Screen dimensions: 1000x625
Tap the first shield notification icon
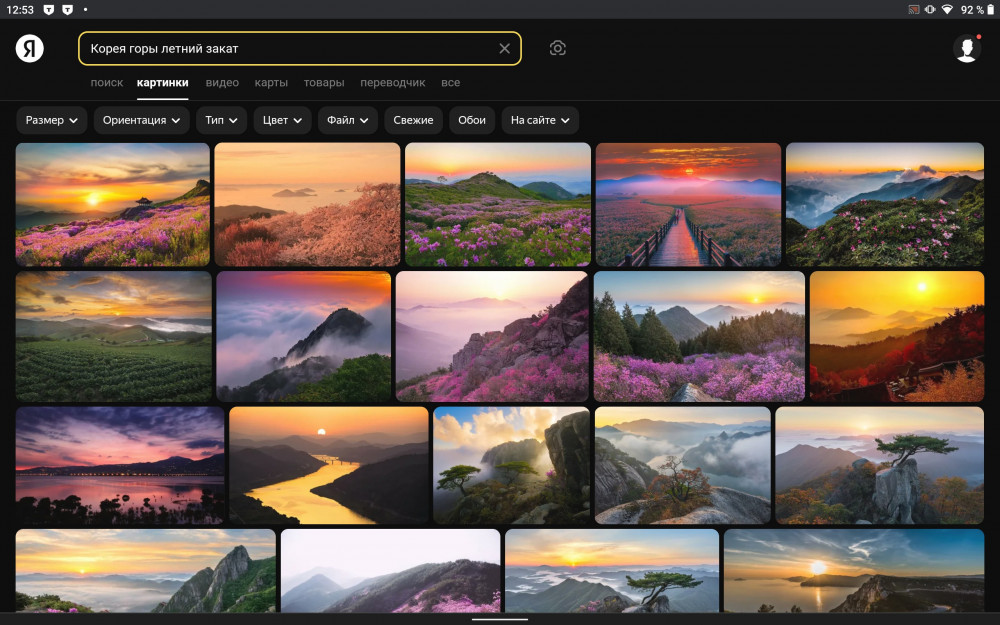click(x=48, y=10)
